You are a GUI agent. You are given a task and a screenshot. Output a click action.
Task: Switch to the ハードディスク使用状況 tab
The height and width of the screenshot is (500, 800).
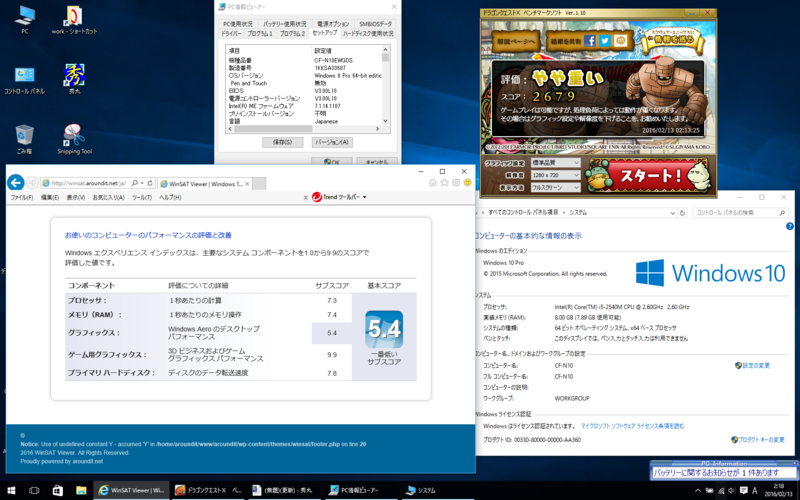pyautogui.click(x=368, y=34)
